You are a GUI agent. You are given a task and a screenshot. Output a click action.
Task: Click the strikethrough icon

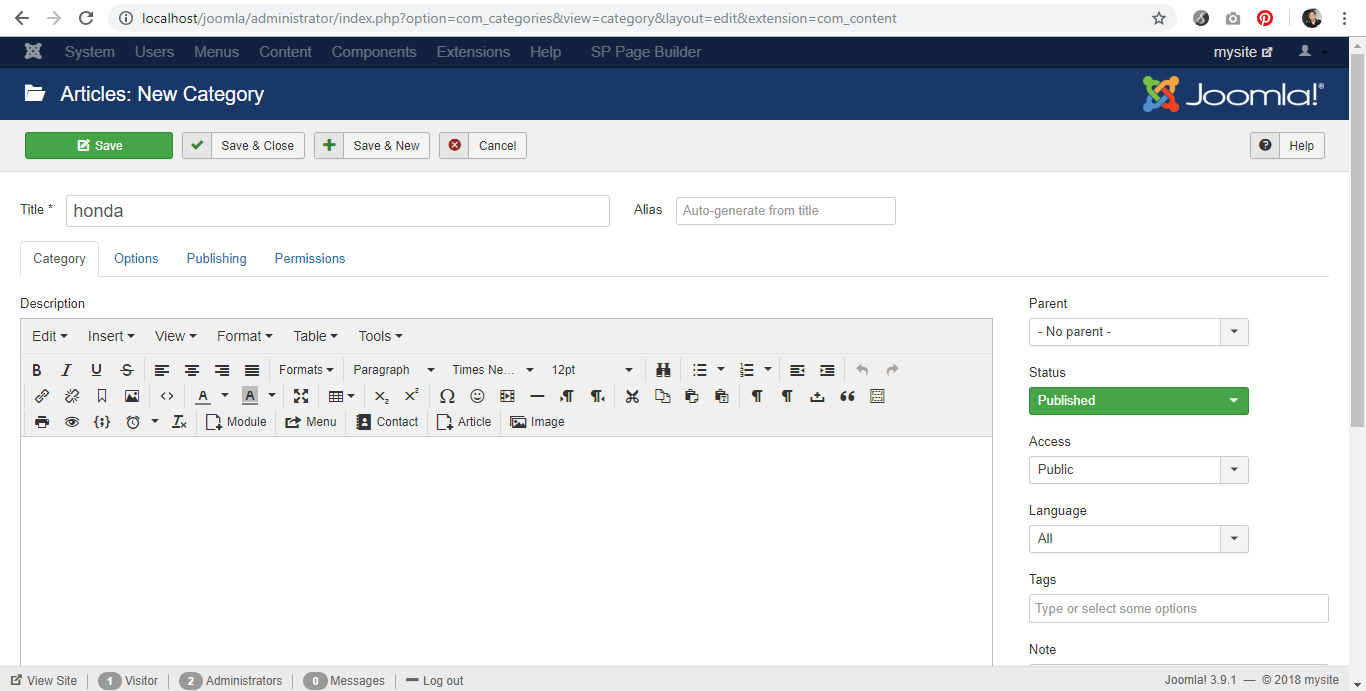tap(127, 370)
